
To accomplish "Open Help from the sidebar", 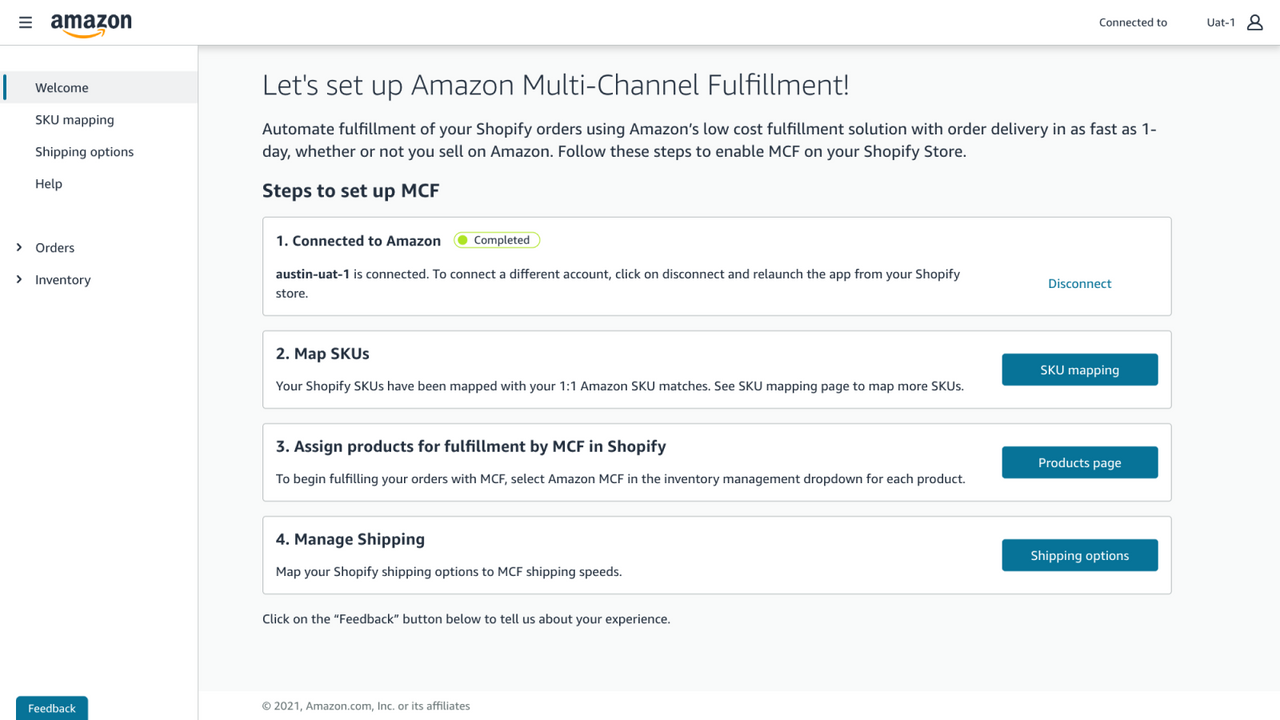I will coord(48,183).
